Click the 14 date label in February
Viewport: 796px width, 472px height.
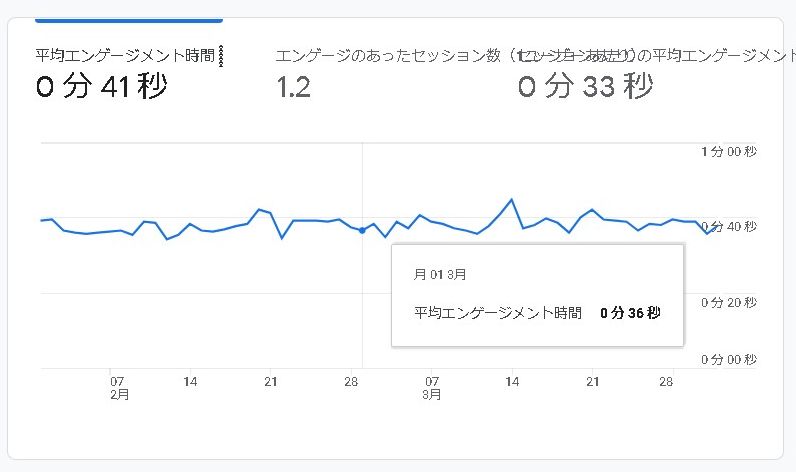[190, 381]
